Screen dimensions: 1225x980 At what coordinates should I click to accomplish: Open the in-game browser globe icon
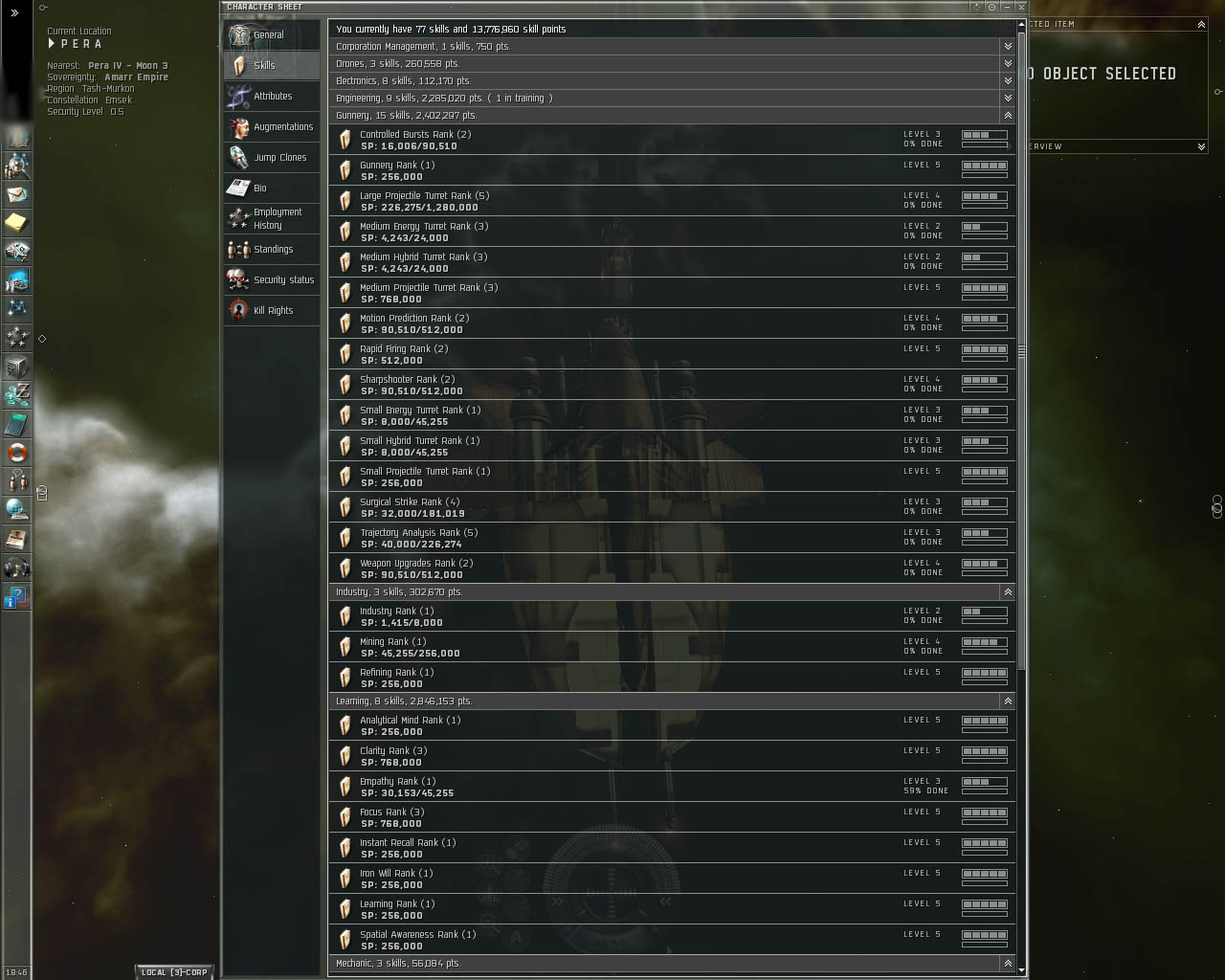(x=17, y=510)
